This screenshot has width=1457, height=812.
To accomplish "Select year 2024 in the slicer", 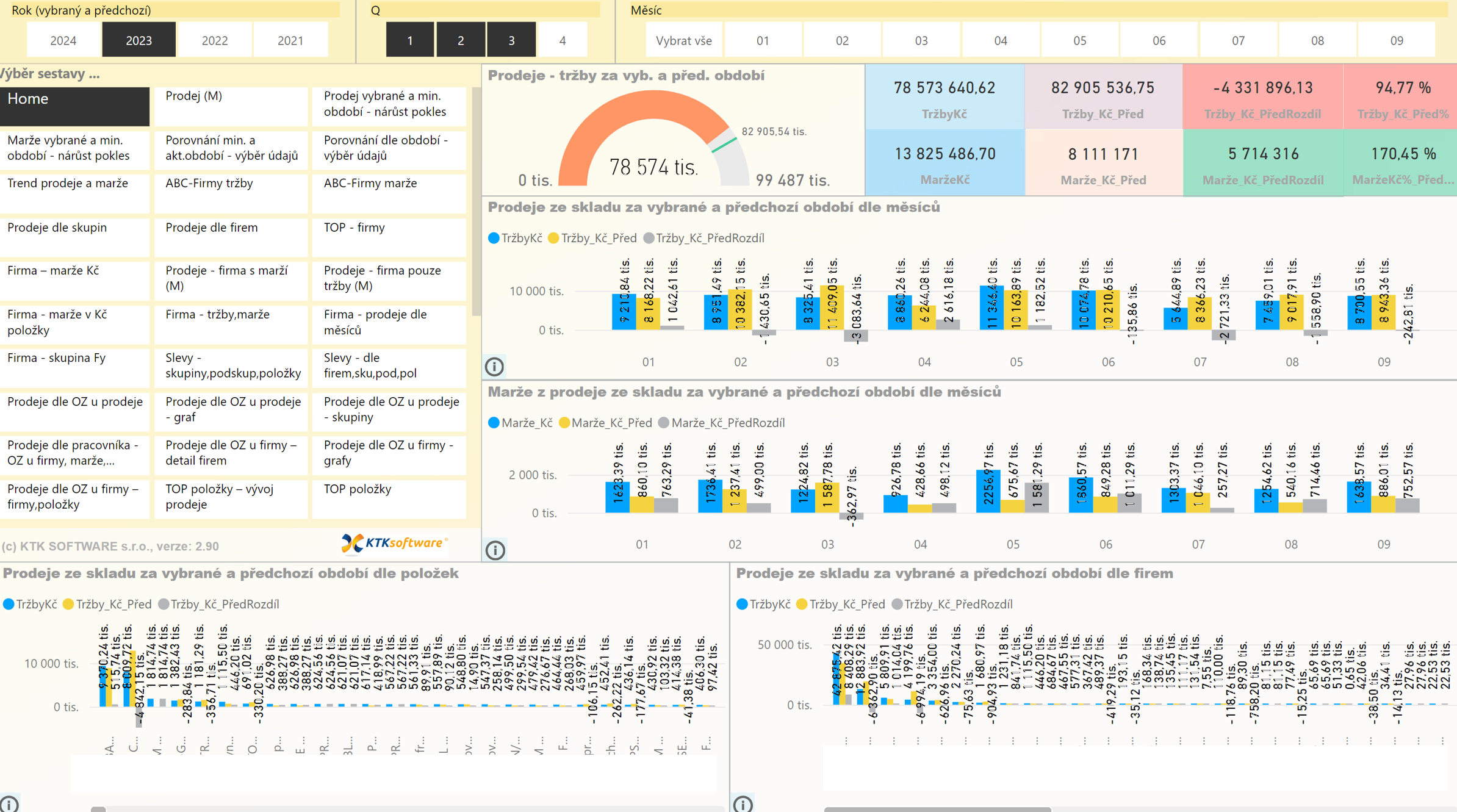I will point(63,40).
